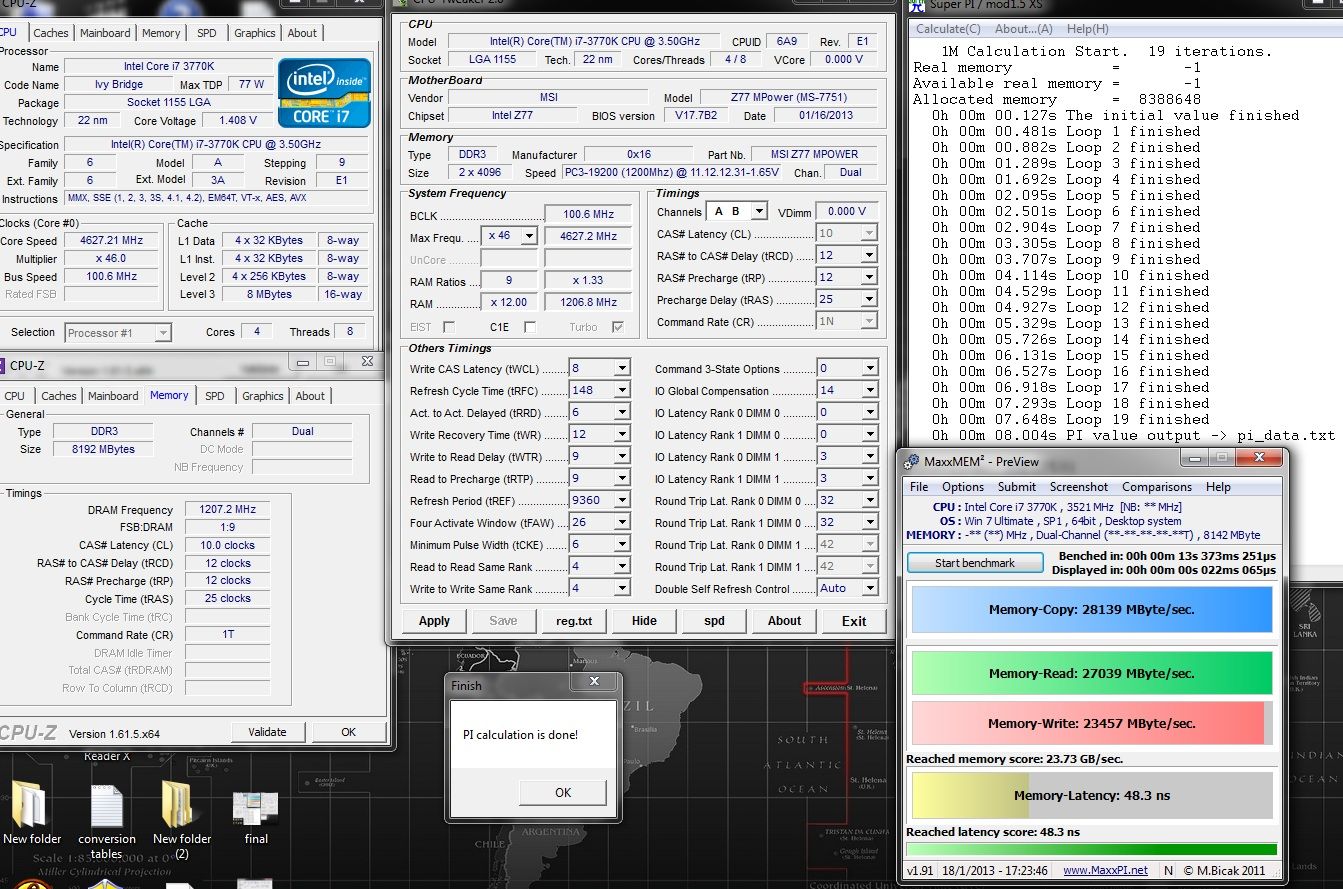This screenshot has height=889, width=1343.
Task: Open the Submit menu in MaxxMEM²
Action: coord(1017,487)
